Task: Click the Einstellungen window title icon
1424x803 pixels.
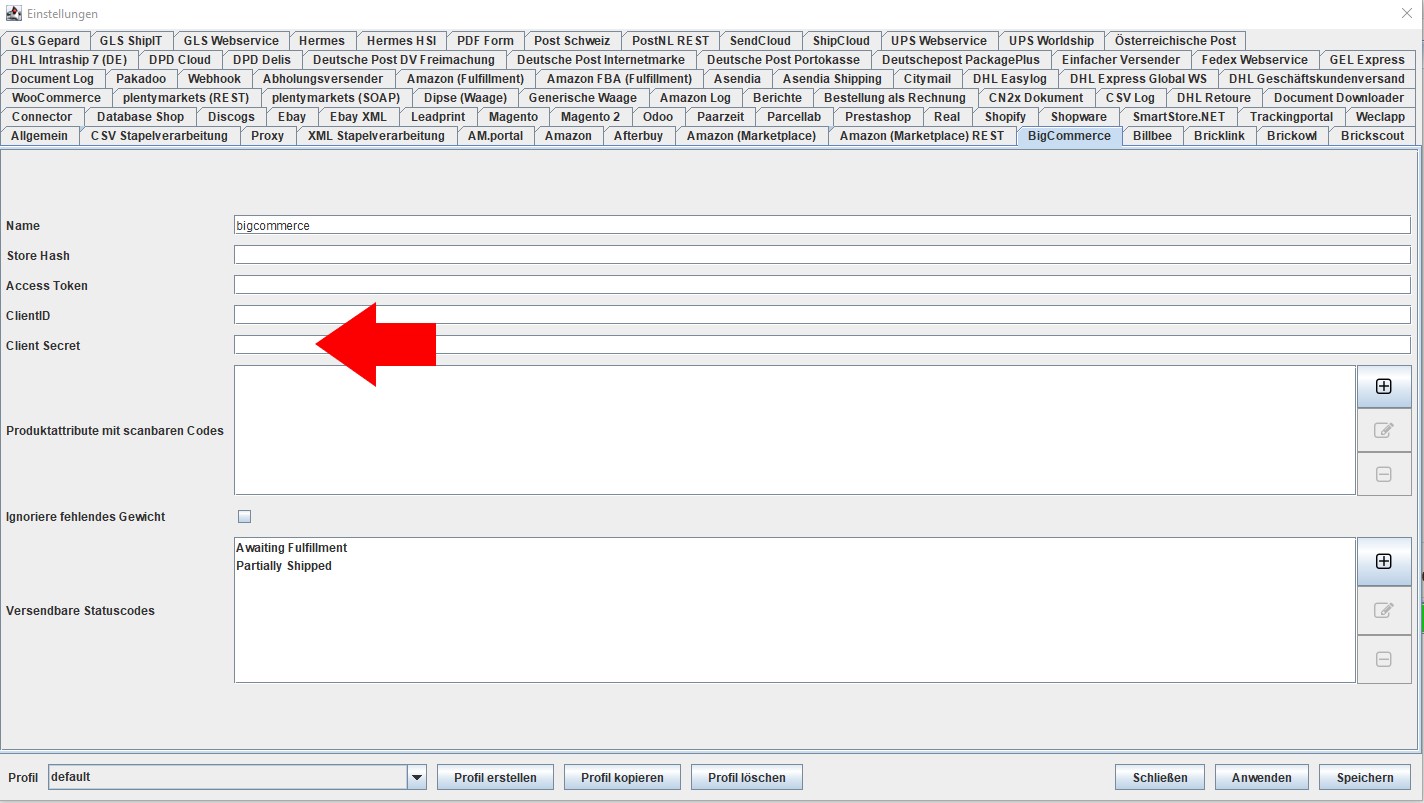Action: 14,13
